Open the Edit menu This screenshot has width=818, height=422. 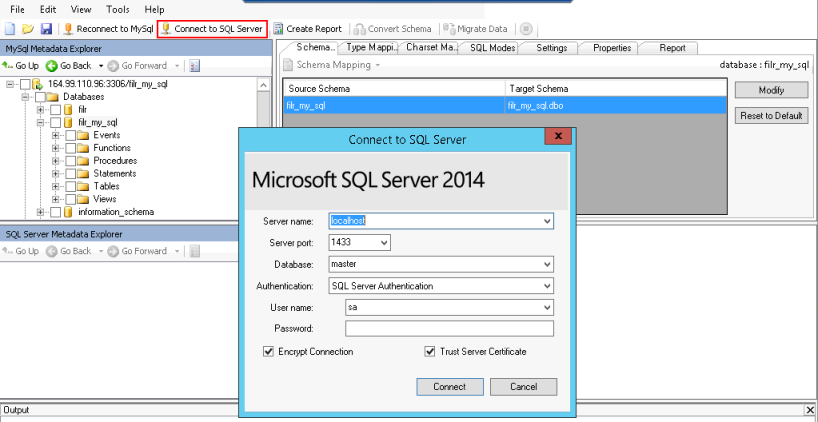pos(48,9)
